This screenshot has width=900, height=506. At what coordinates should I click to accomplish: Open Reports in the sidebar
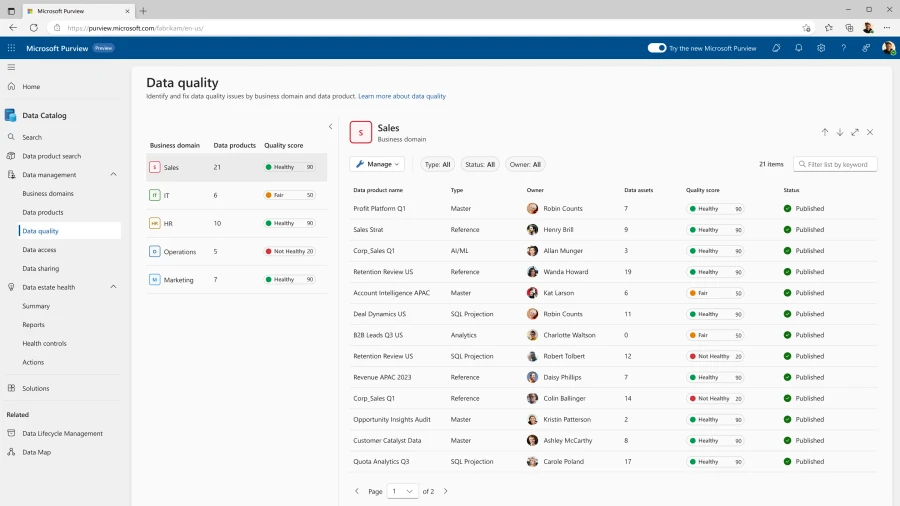coord(33,325)
